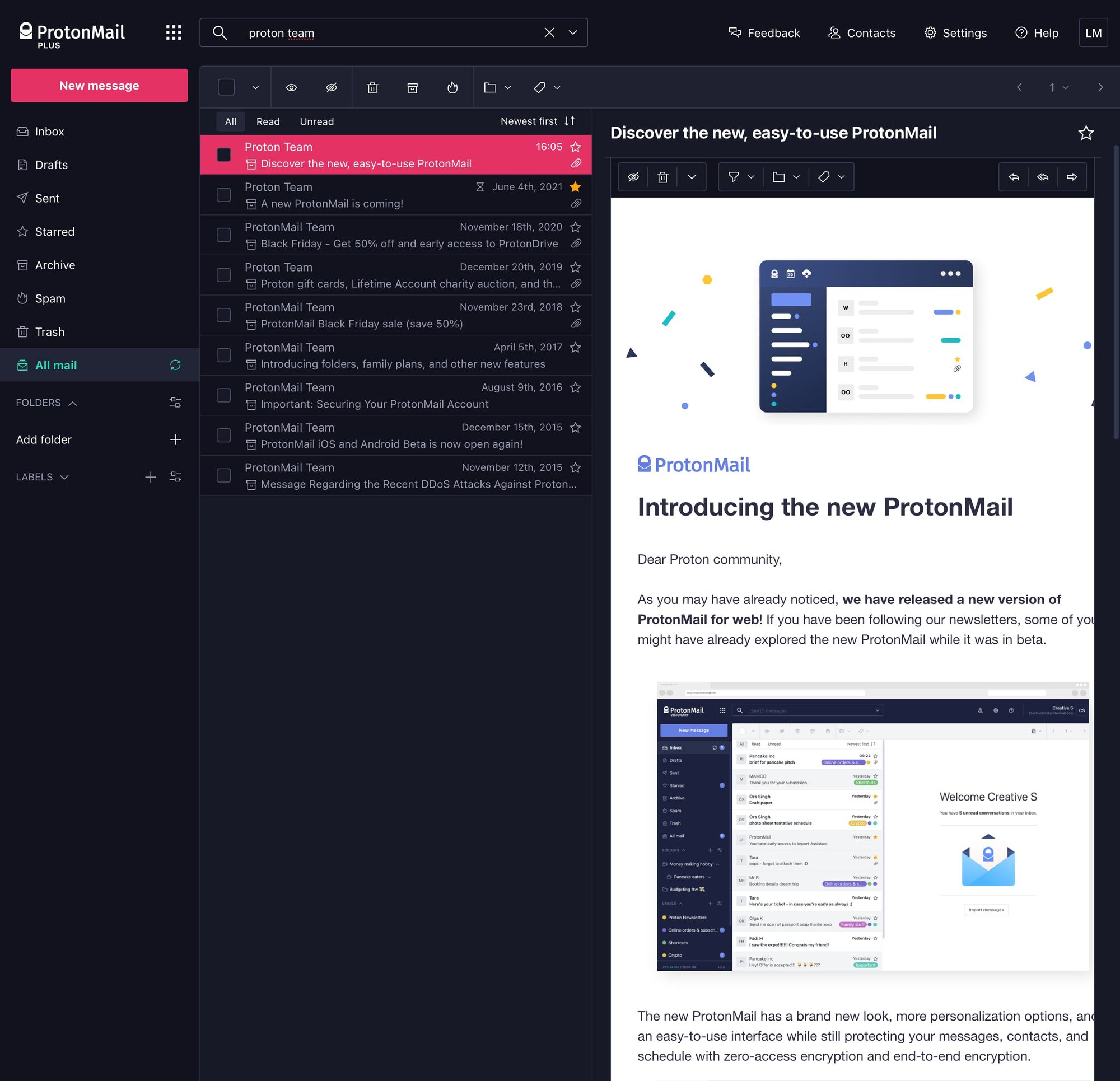The width and height of the screenshot is (1120, 1081).
Task: Mark selected as spam with flame icon
Action: (452, 87)
